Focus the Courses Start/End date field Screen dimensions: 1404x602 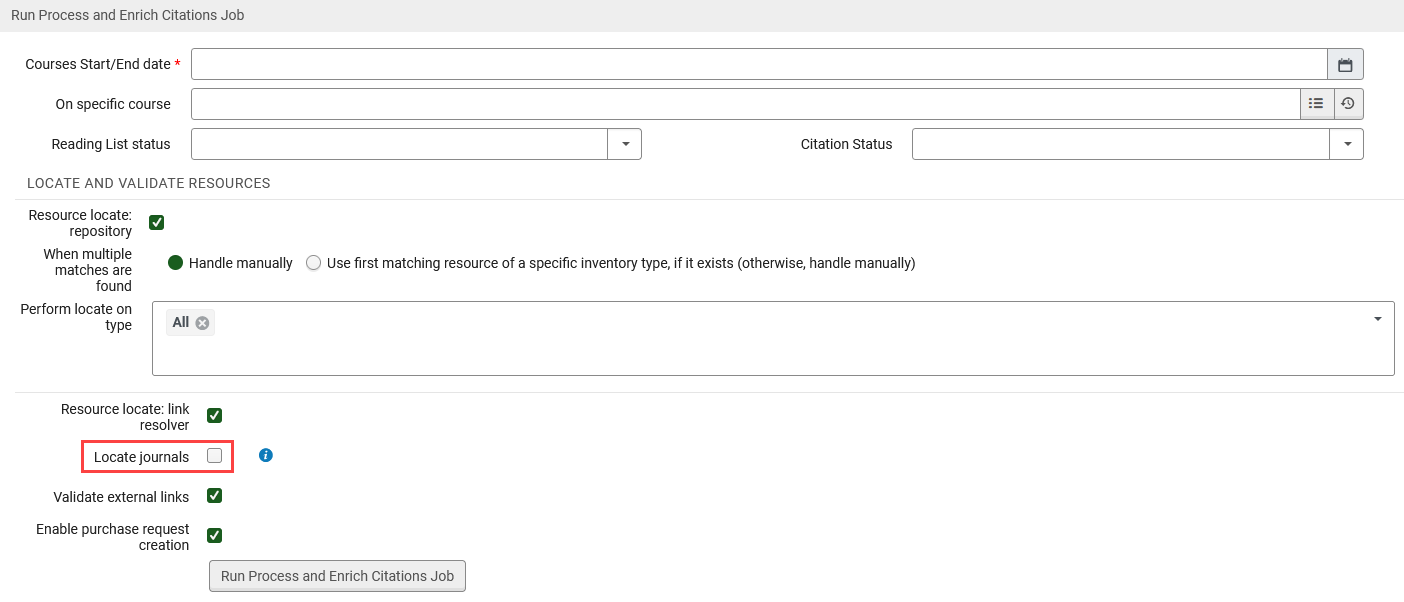pyautogui.click(x=759, y=64)
